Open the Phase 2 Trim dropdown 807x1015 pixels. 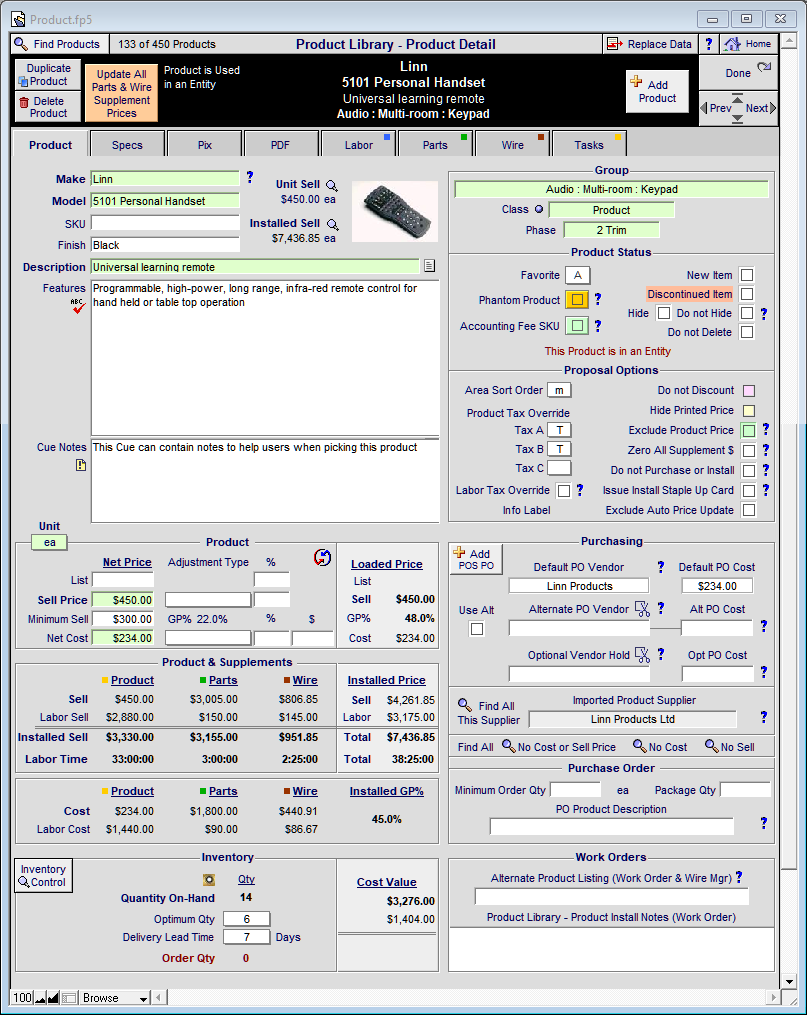click(611, 230)
